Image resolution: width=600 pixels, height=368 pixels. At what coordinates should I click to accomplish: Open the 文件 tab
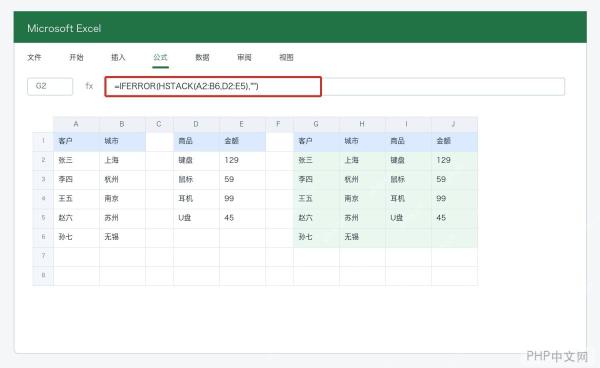[34, 57]
